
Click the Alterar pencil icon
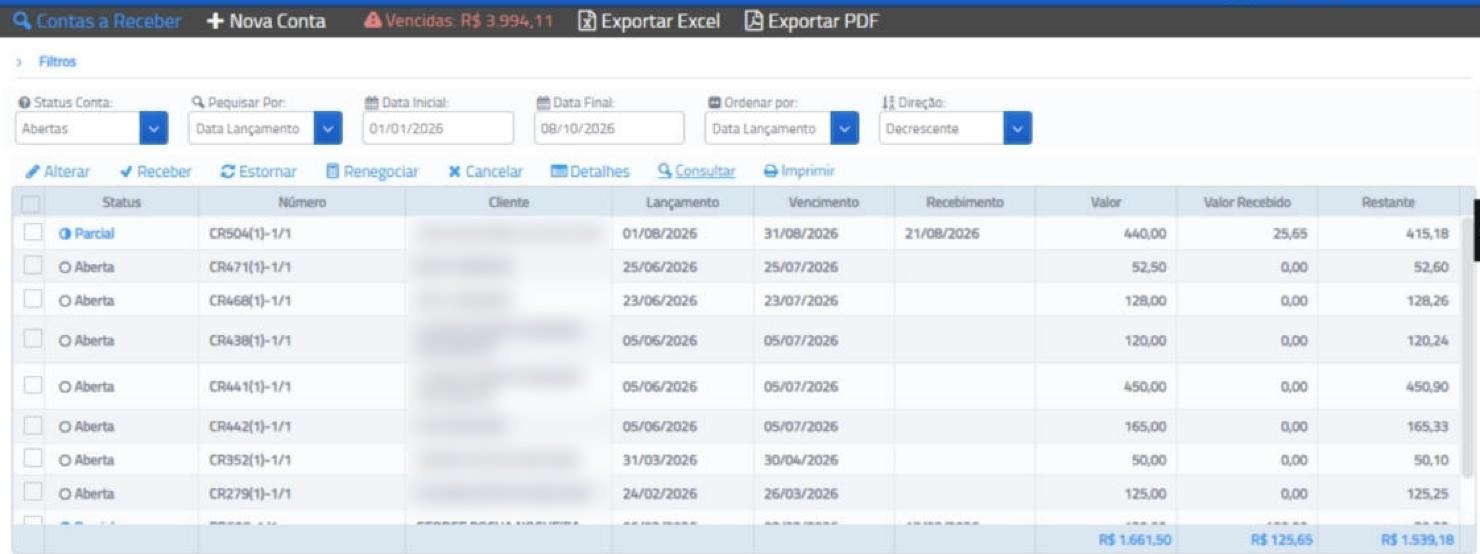click(32, 172)
